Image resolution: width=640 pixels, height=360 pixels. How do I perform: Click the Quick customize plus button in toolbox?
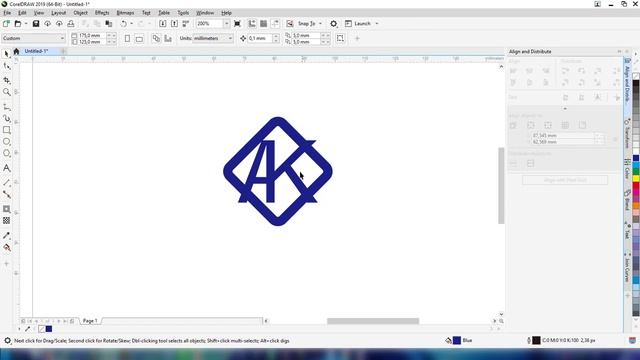point(7,264)
